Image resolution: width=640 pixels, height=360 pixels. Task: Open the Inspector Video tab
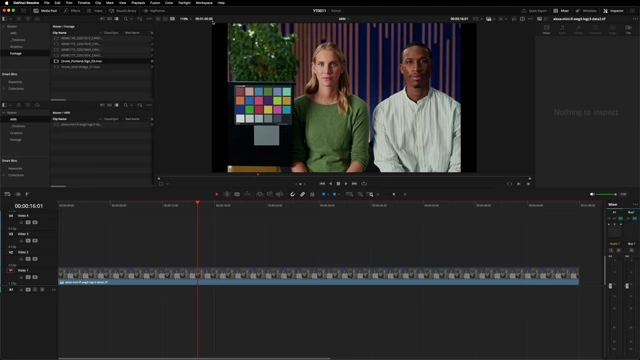point(546,29)
